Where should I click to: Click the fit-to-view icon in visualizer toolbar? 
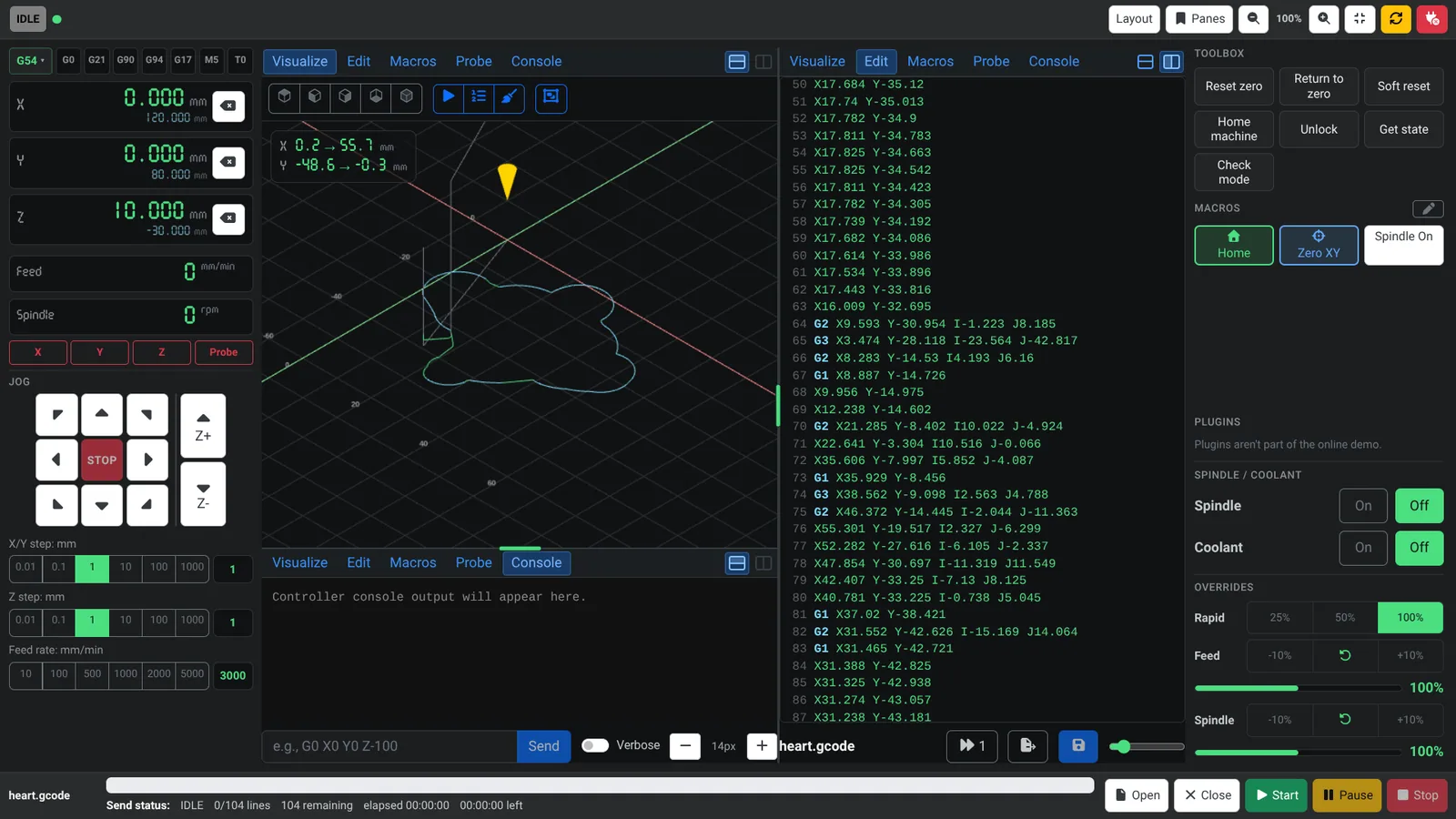pos(551,97)
